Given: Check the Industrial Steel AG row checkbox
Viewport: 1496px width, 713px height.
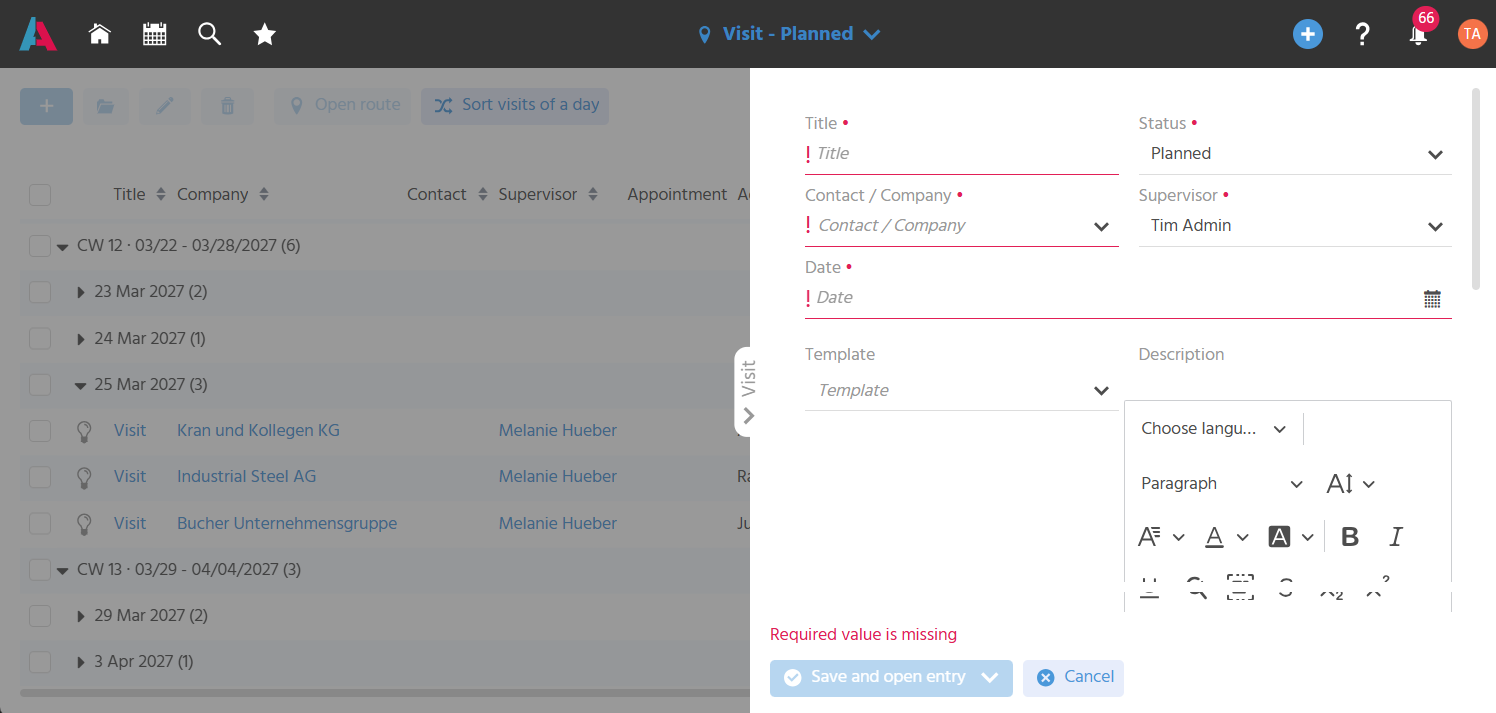Looking at the screenshot, I should pos(40,477).
